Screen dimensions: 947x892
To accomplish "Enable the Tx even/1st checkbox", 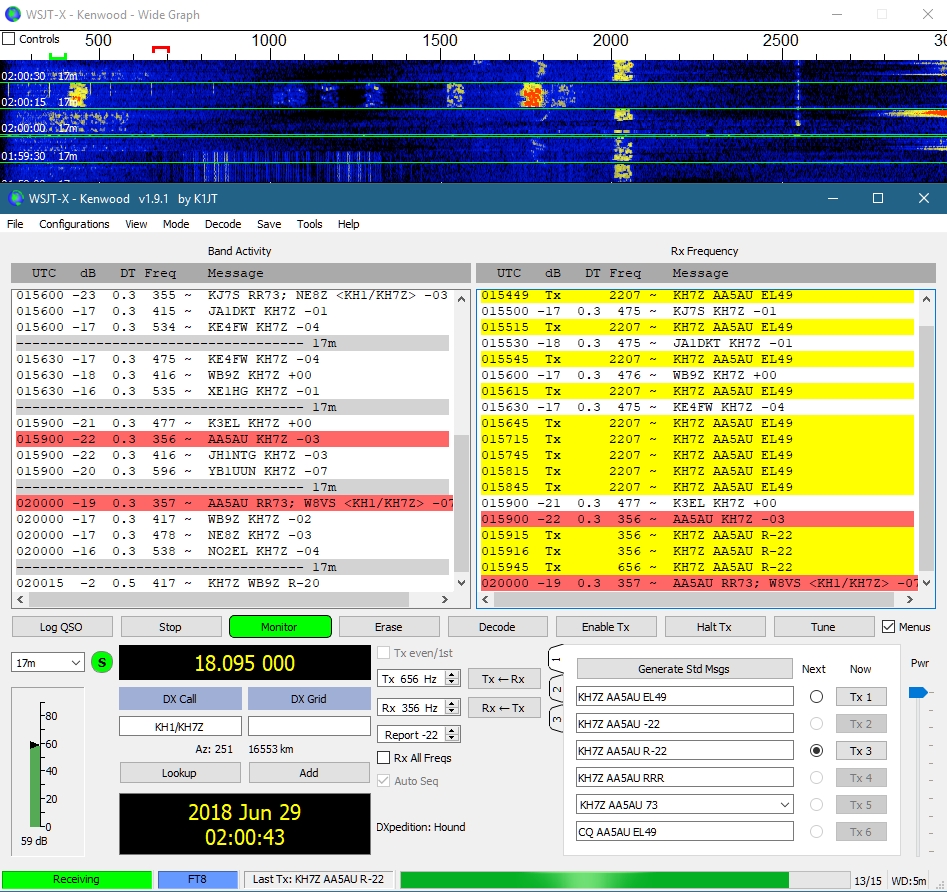I will (383, 653).
